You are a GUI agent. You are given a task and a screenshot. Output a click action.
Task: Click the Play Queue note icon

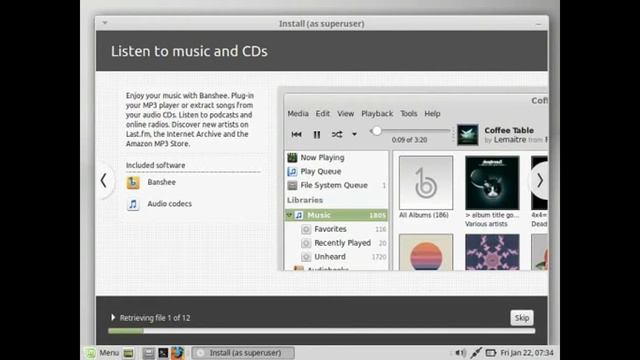point(292,171)
